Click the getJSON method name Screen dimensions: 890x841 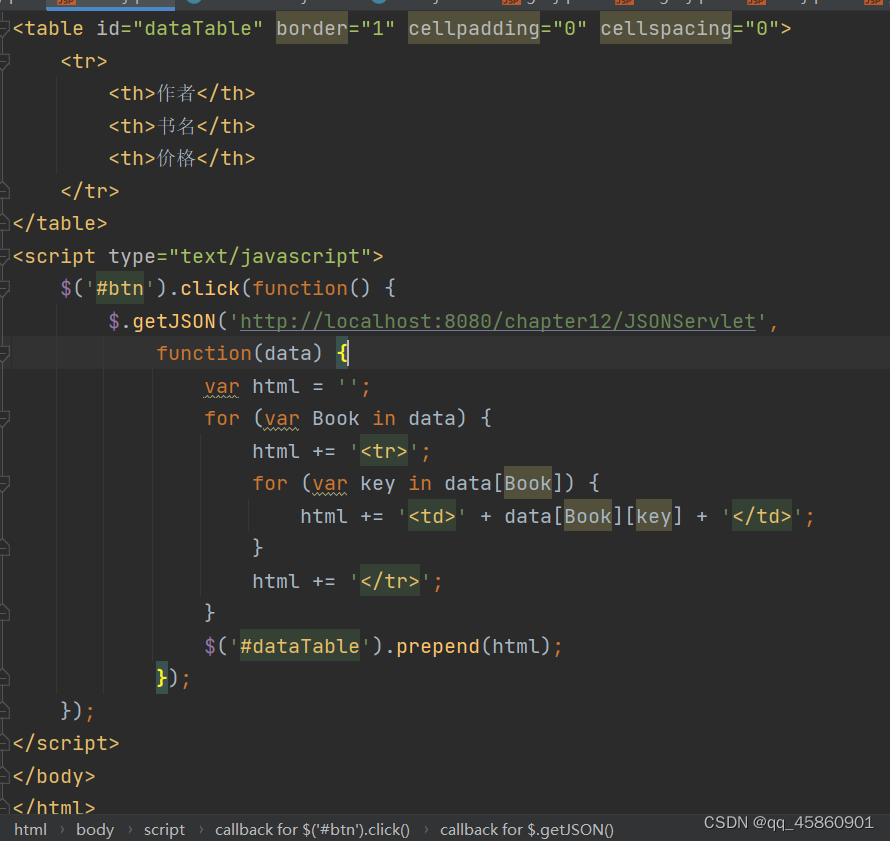pyautogui.click(x=174, y=321)
